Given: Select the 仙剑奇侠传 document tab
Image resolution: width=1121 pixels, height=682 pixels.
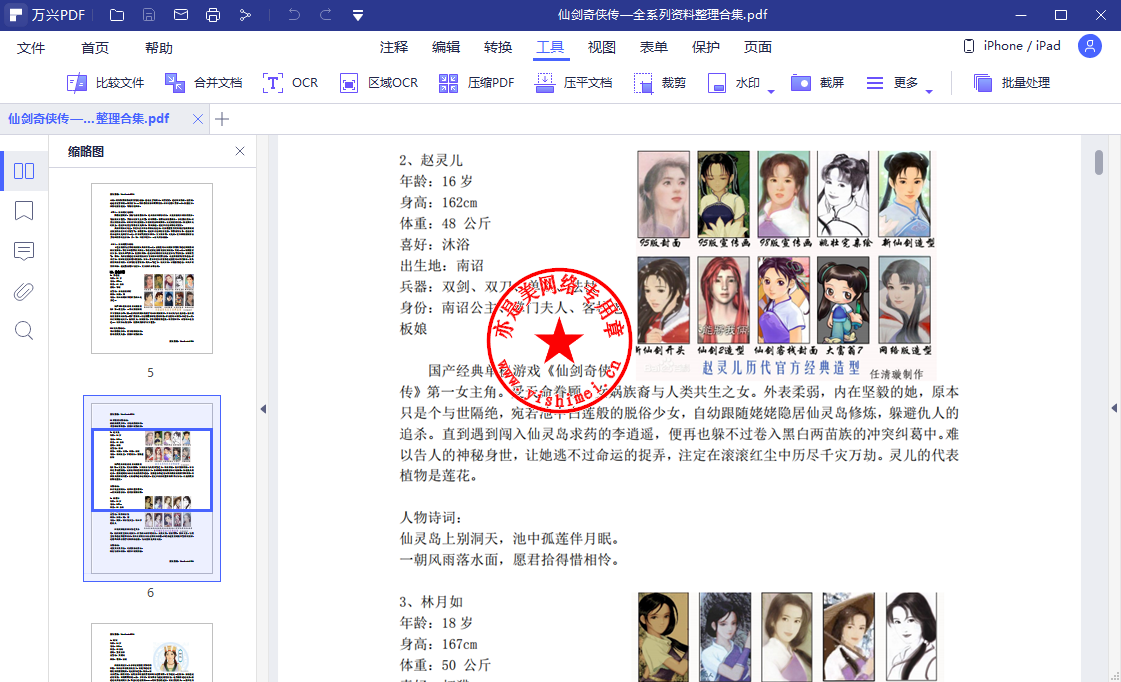Looking at the screenshot, I should pyautogui.click(x=89, y=119).
